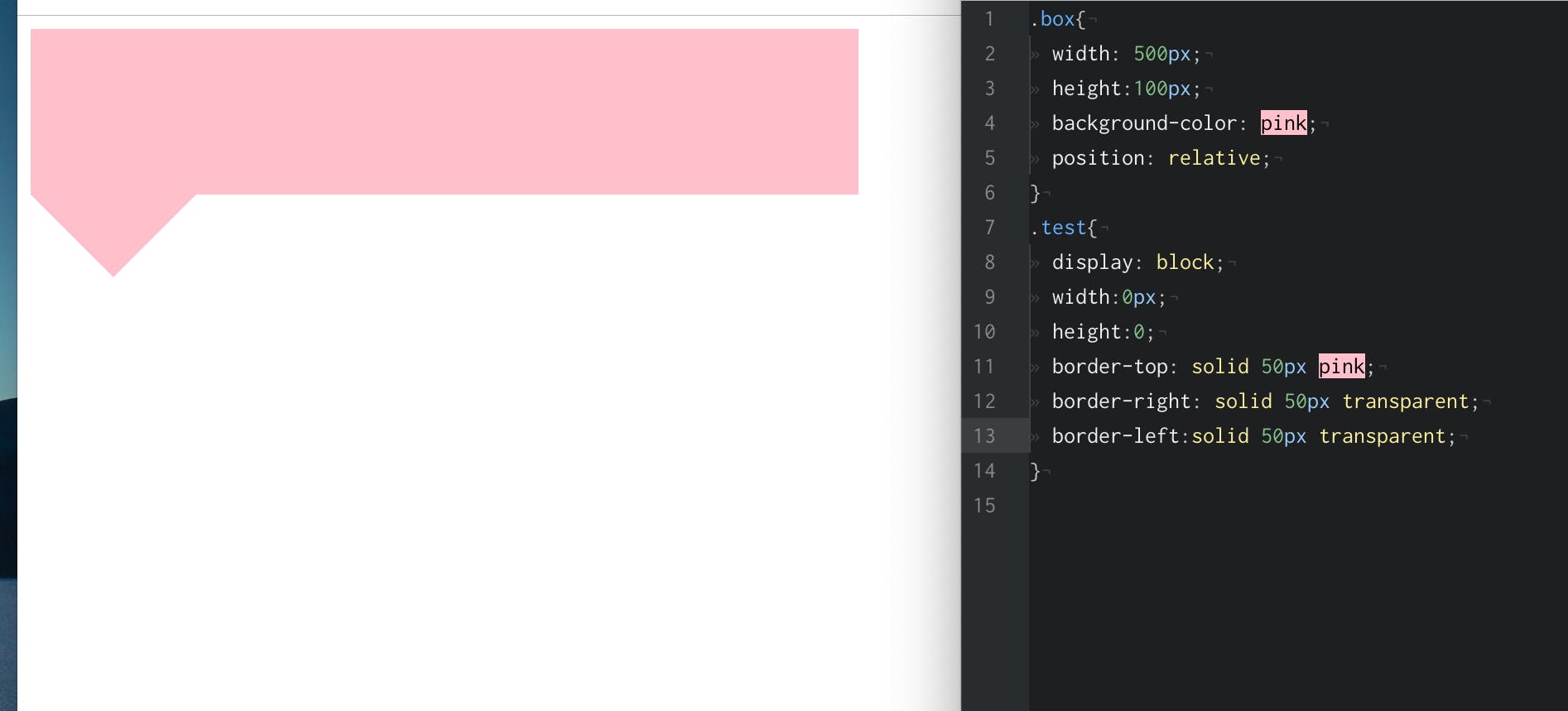This screenshot has height=711, width=1568.
Task: Click the .box selector name
Action: pyautogui.click(x=1052, y=19)
